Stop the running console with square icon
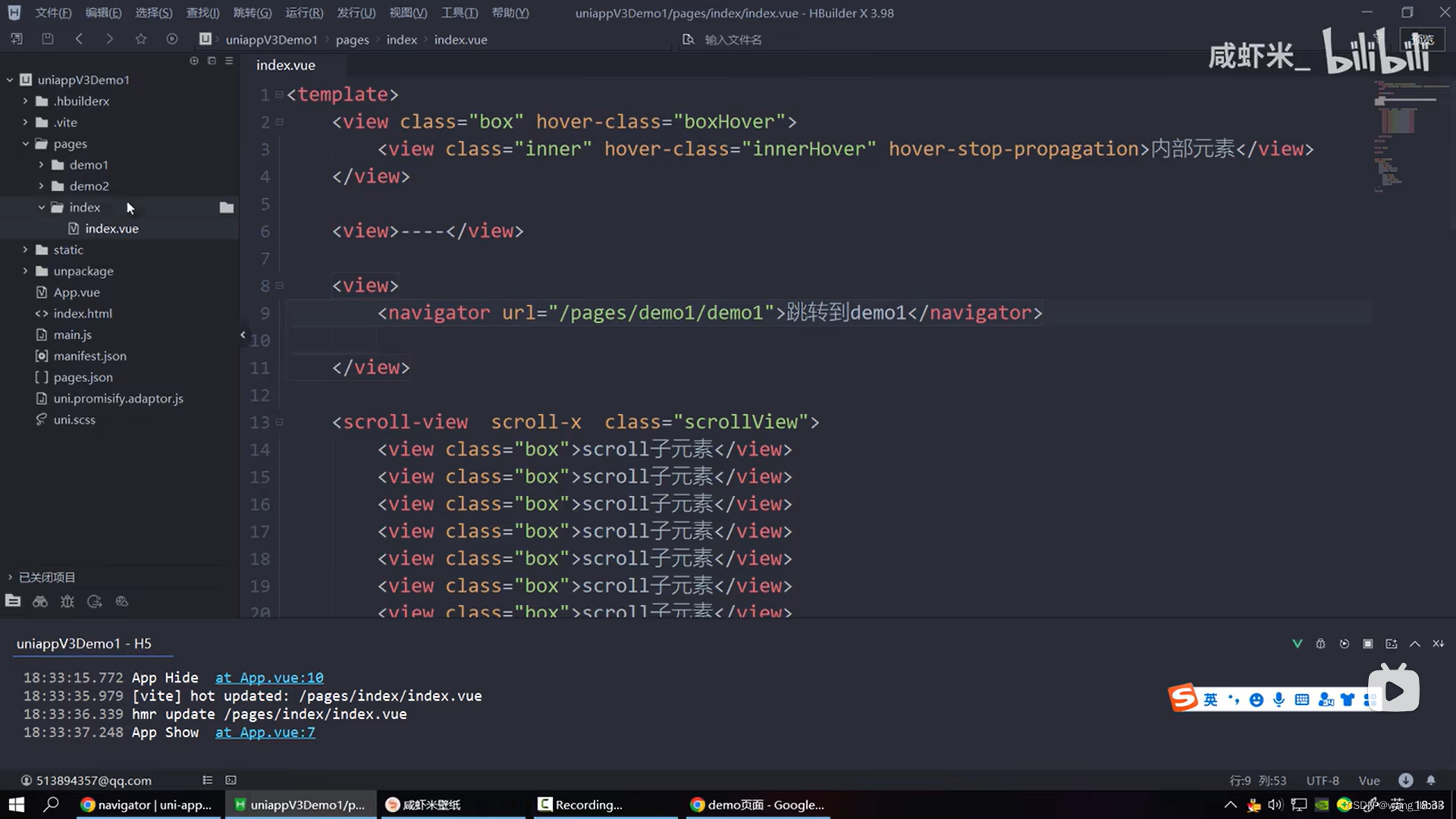 (1368, 644)
